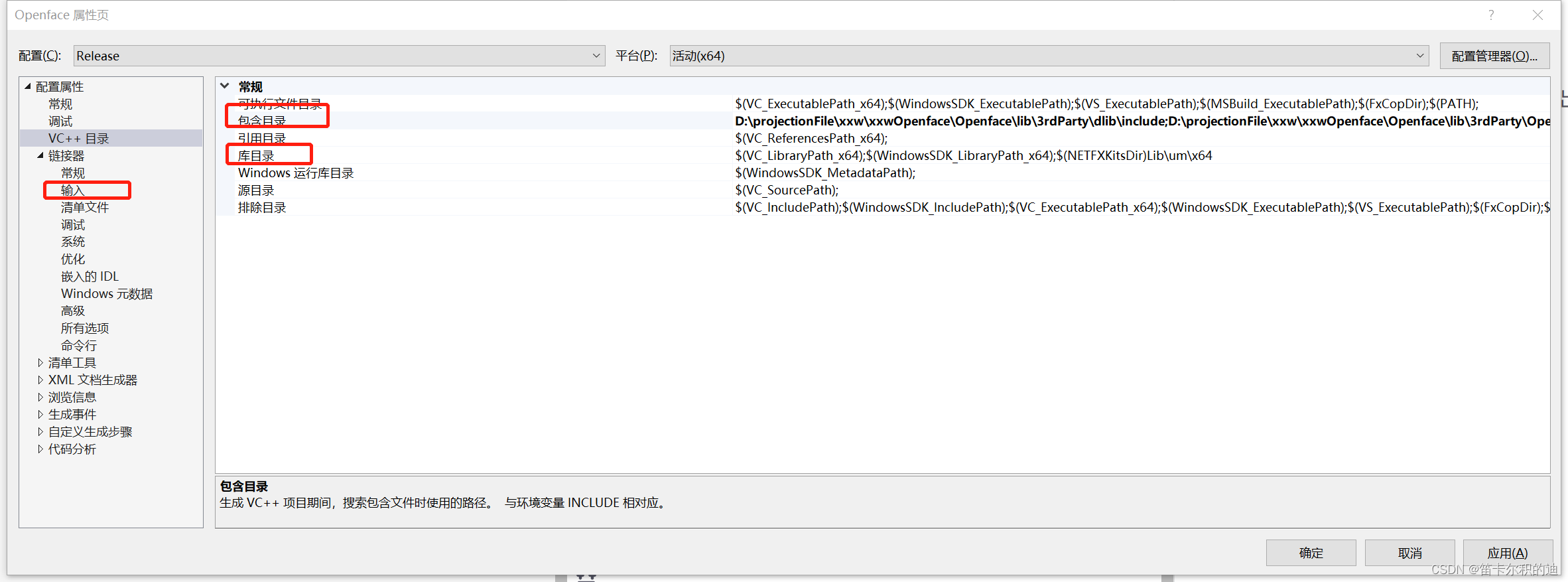1568x582 pixels.
Task: Close the Openface 属性页 dialog
Action: pos(1537,15)
